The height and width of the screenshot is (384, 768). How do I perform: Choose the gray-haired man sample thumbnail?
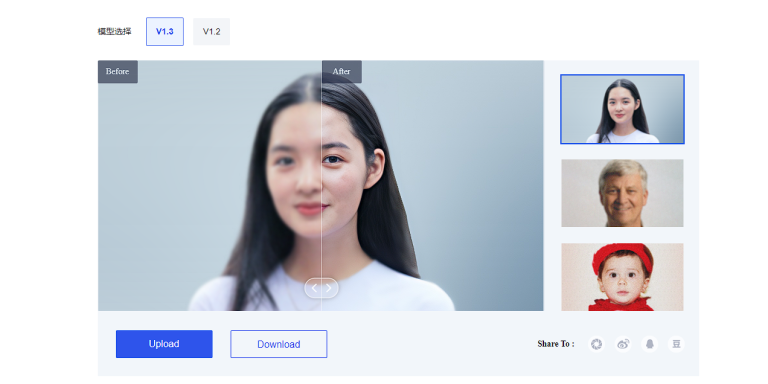[x=622, y=193]
